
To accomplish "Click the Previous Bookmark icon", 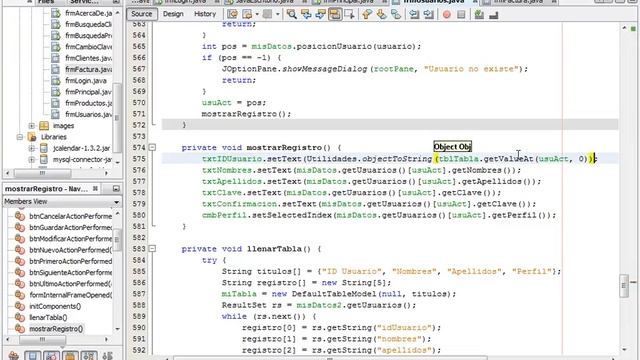I will 367,15.
